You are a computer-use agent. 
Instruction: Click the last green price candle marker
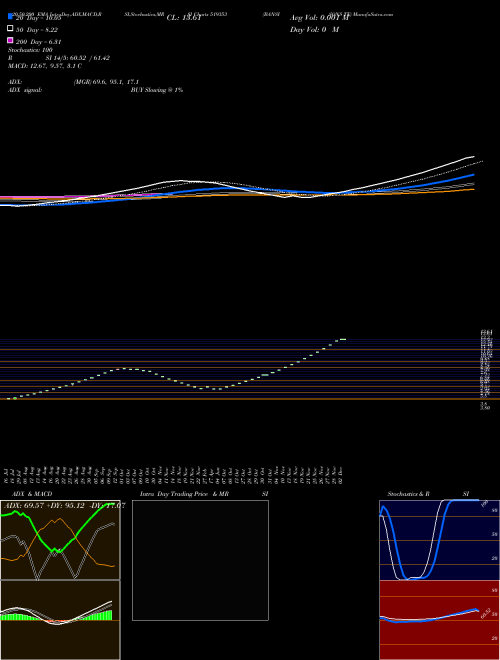pyautogui.click(x=343, y=339)
